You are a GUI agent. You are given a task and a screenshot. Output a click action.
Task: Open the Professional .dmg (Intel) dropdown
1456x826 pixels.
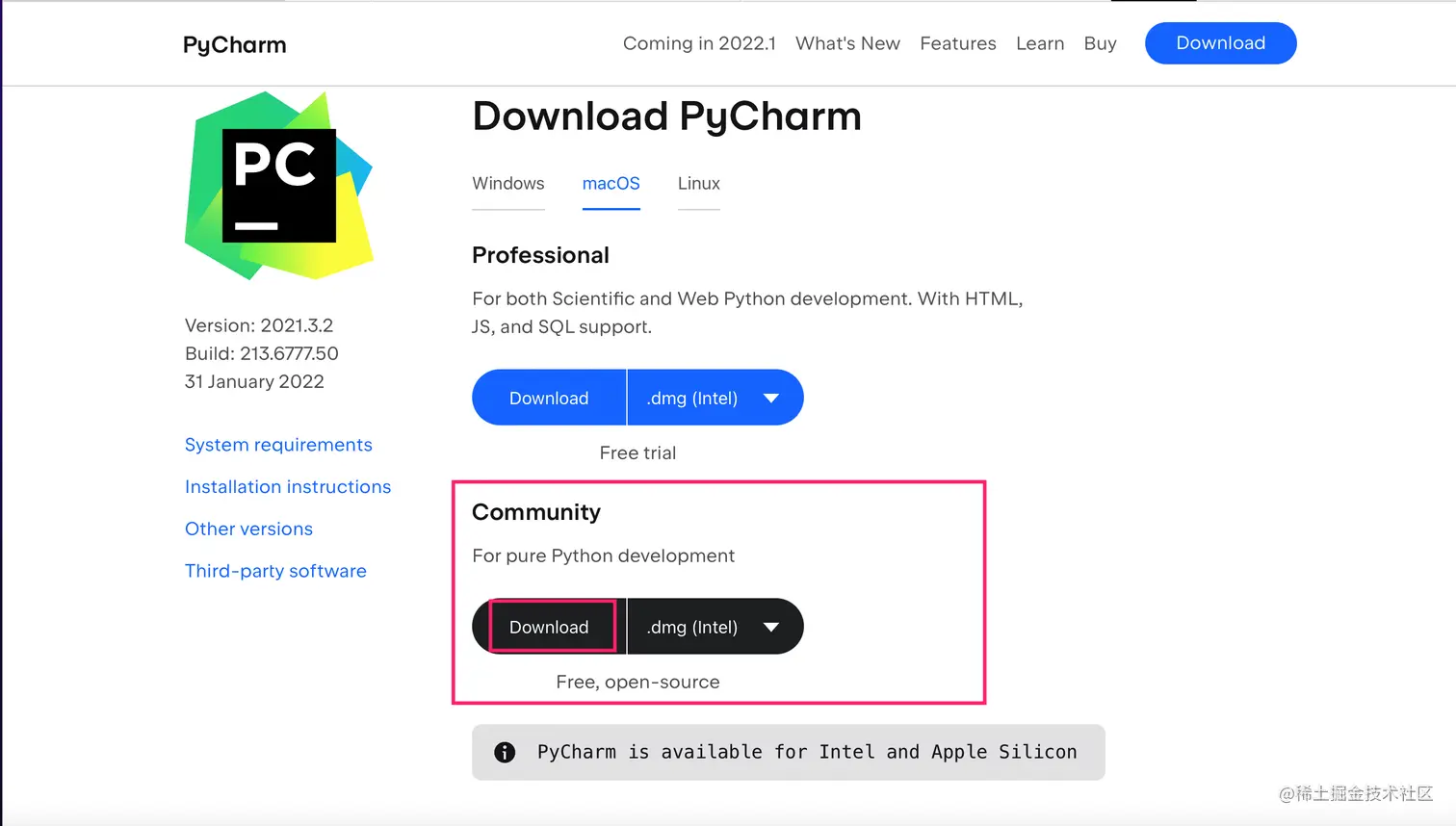715,398
